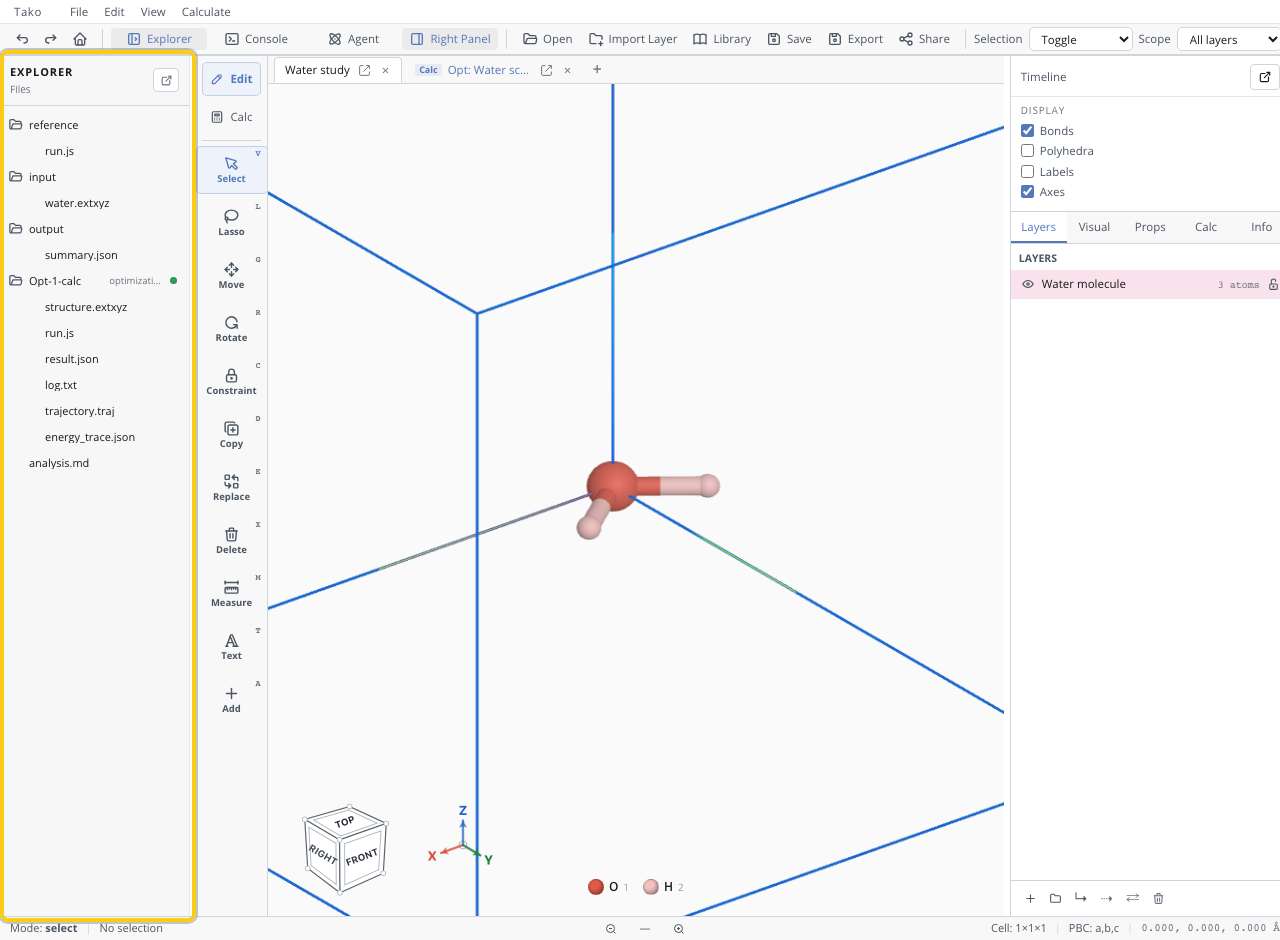Screen dimensions: 1280x940
Task: Choose the Text annotation tool
Action: click(x=231, y=646)
